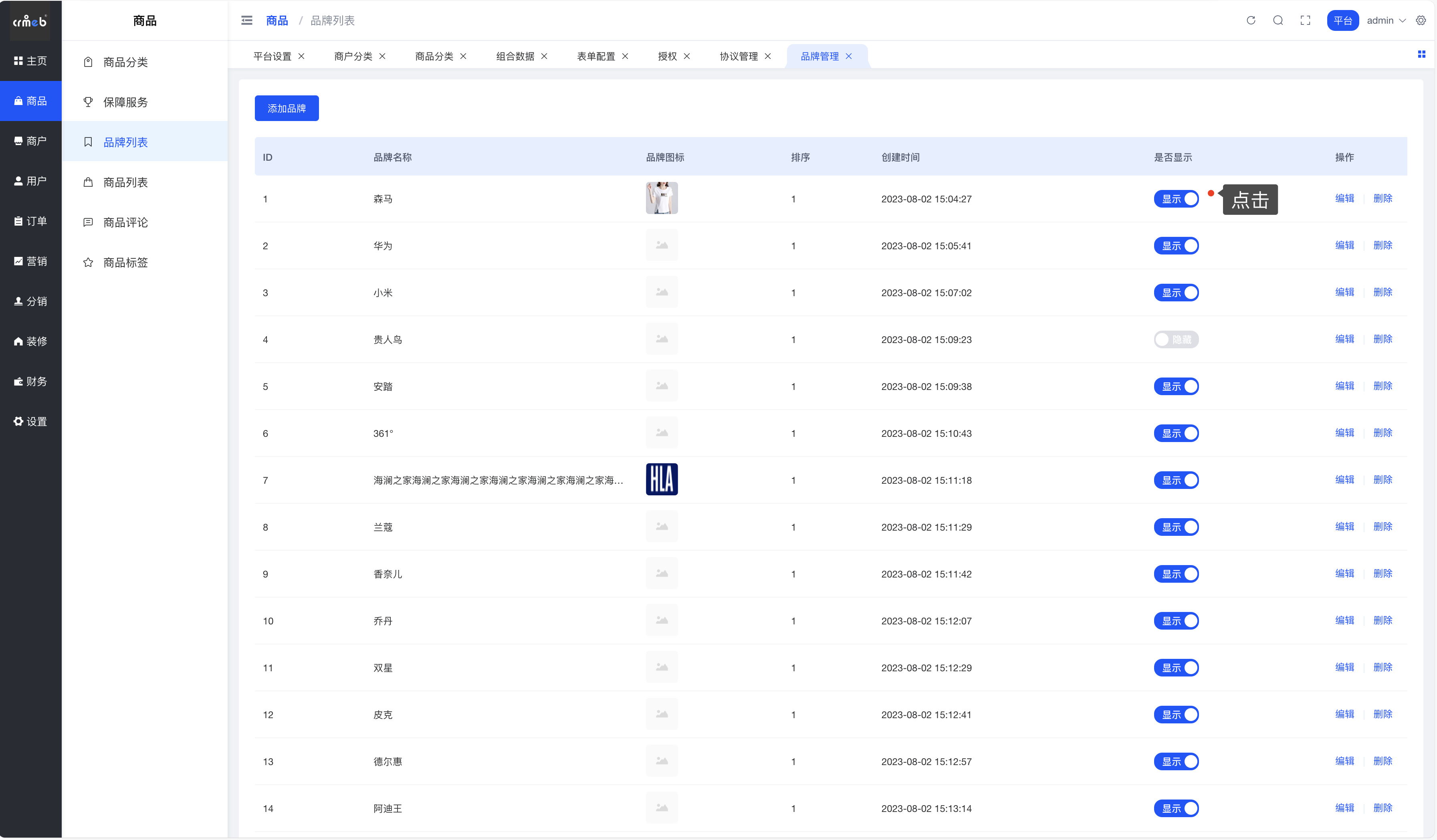
Task: Enter fullscreen mode via header icon
Action: 1305,20
